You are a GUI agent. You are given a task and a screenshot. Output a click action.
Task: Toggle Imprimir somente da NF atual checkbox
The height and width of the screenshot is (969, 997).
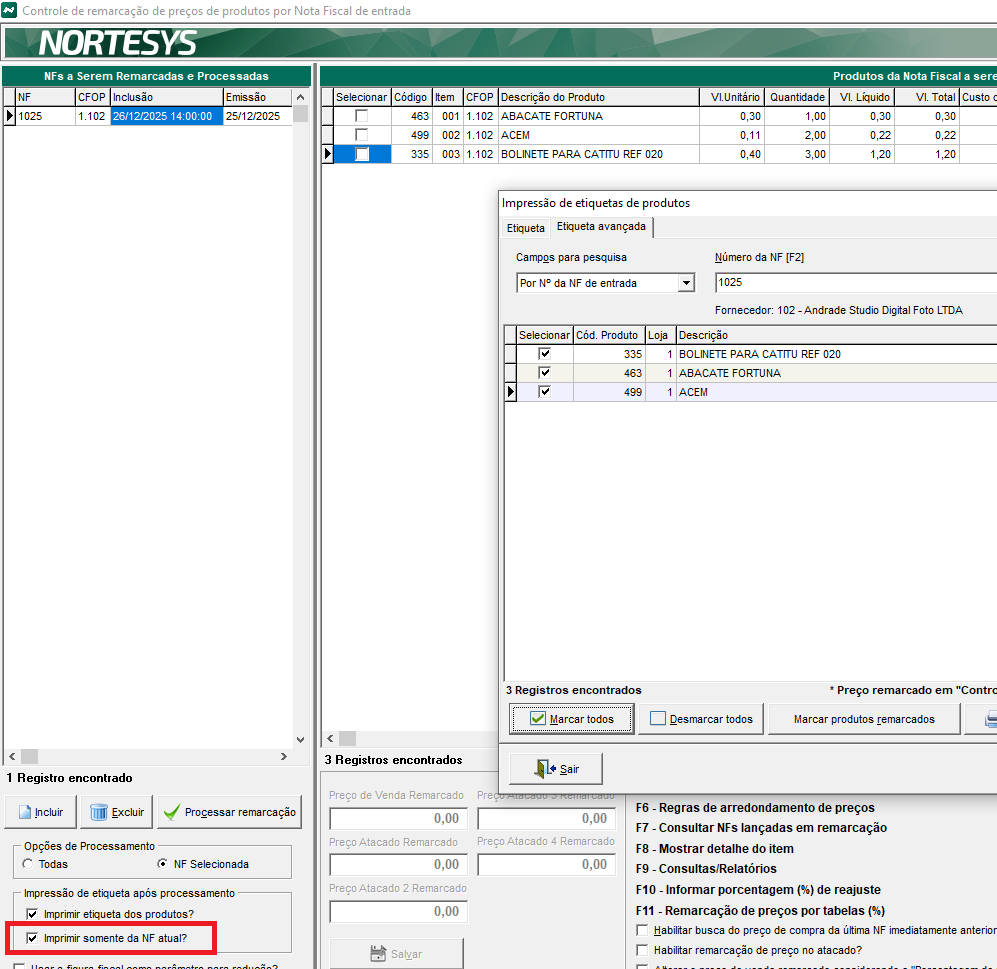point(32,939)
